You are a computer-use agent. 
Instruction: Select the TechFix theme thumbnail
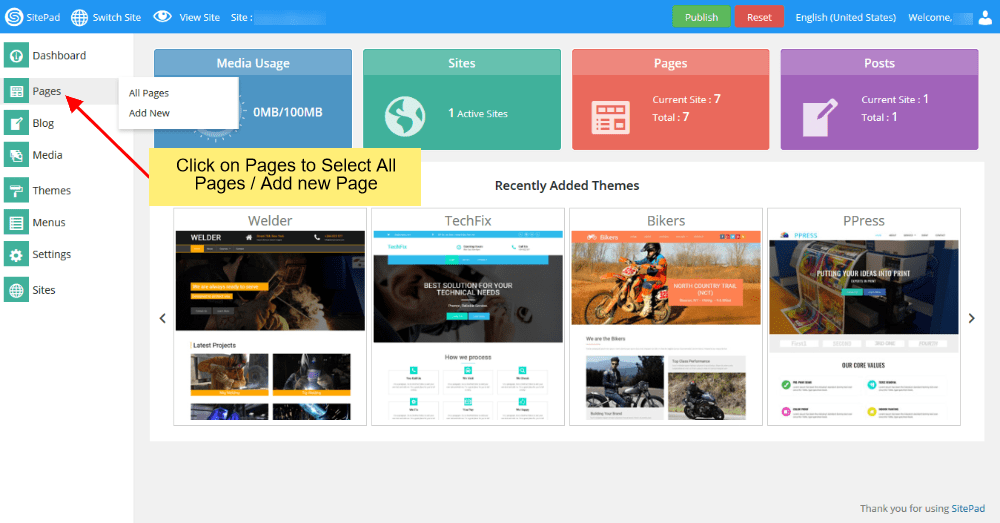[x=468, y=326]
